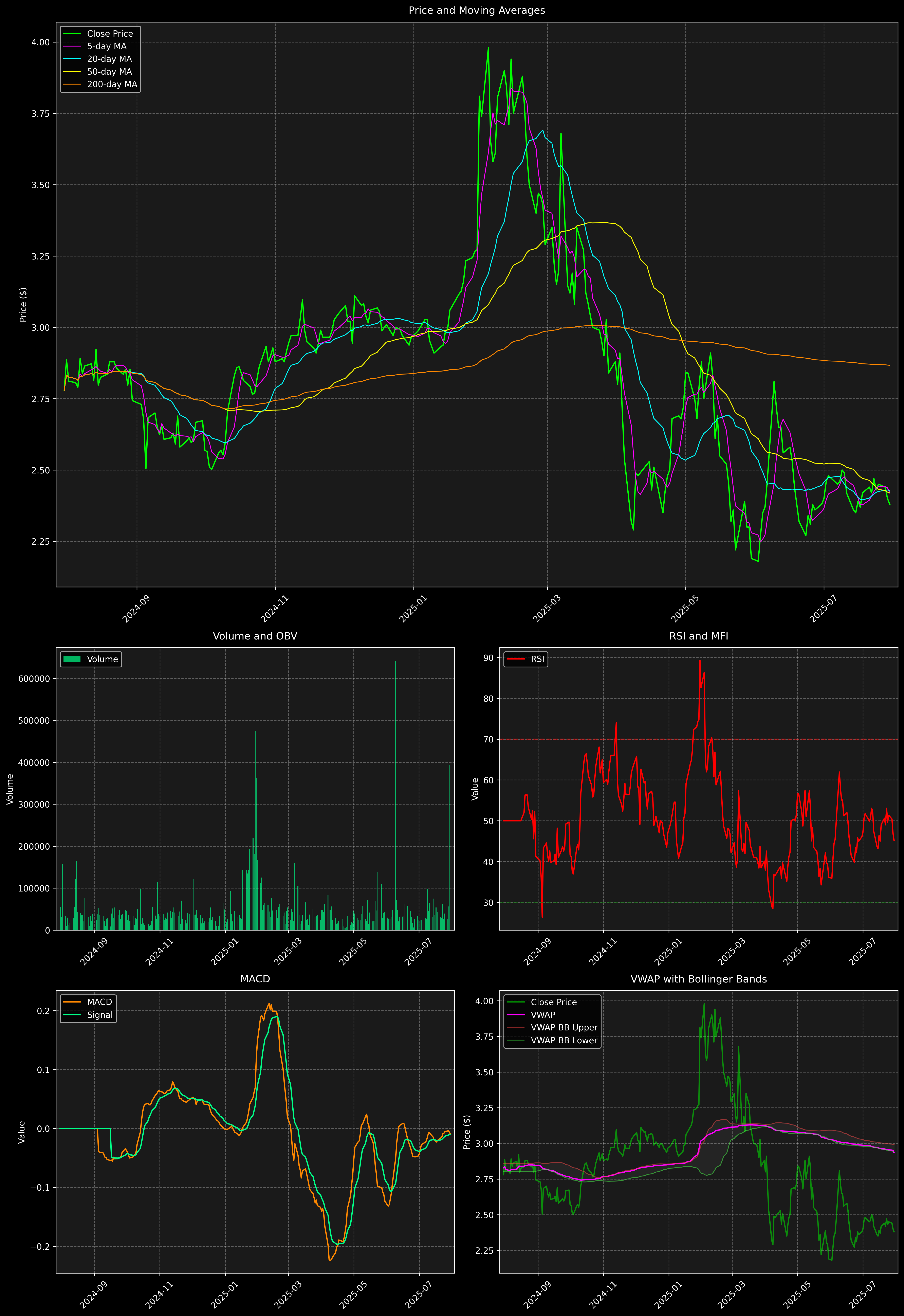This screenshot has height=1316, width=904.
Task: Select '5-day MA' legend label
Action: tap(107, 47)
